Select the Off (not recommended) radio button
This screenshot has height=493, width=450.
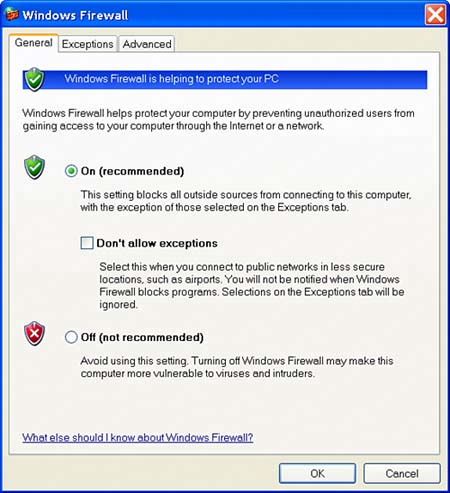tap(71, 337)
